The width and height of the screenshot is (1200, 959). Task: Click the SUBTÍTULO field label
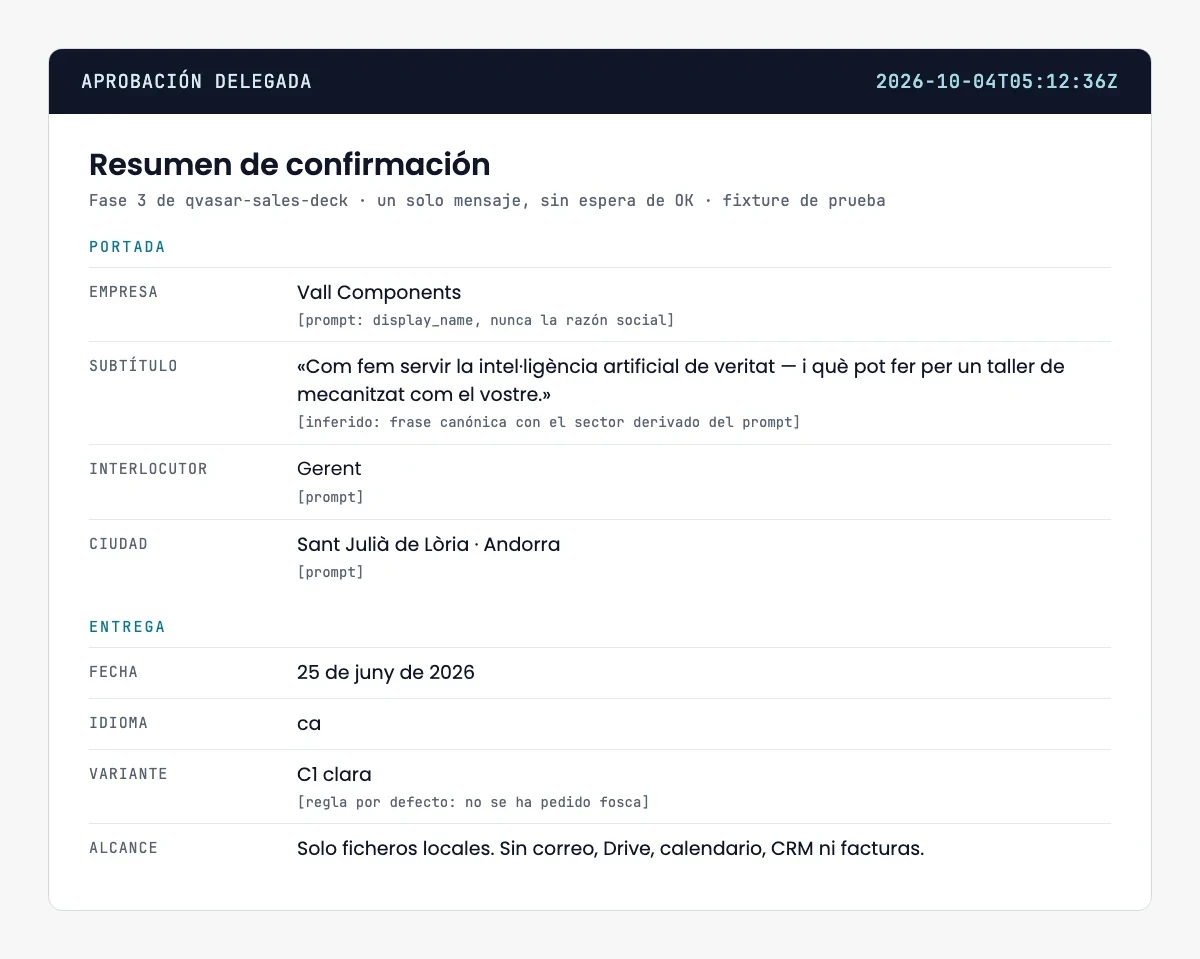coord(133,367)
